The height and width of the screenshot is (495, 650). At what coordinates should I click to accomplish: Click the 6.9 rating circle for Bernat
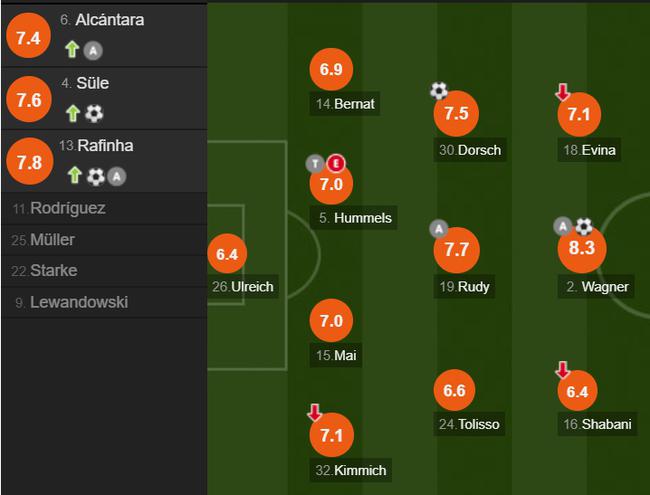[x=331, y=69]
